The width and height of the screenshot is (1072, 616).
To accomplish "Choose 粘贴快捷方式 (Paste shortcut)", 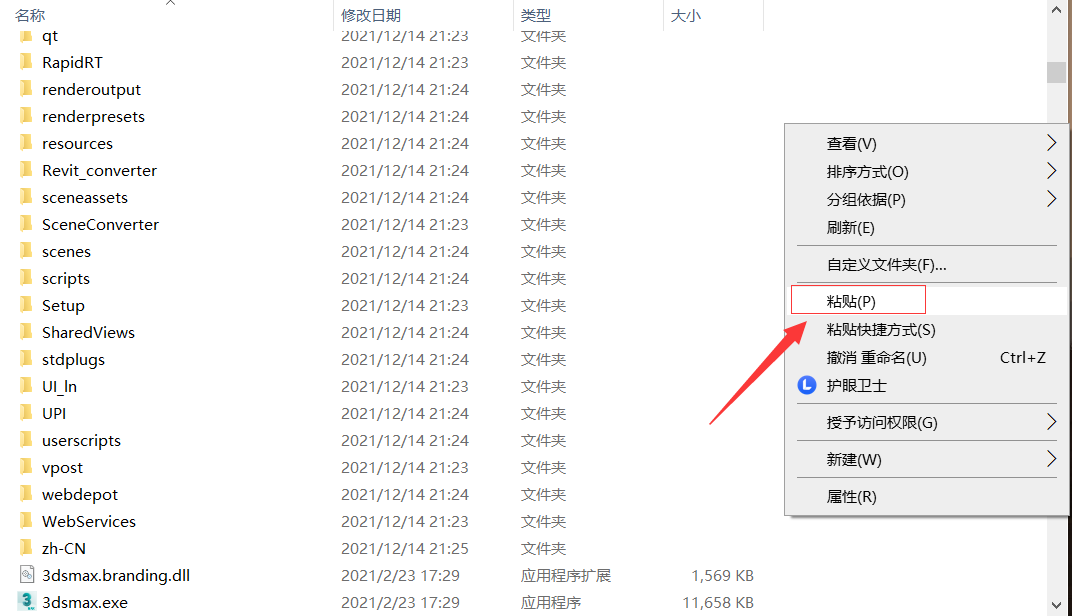I will [x=880, y=328].
